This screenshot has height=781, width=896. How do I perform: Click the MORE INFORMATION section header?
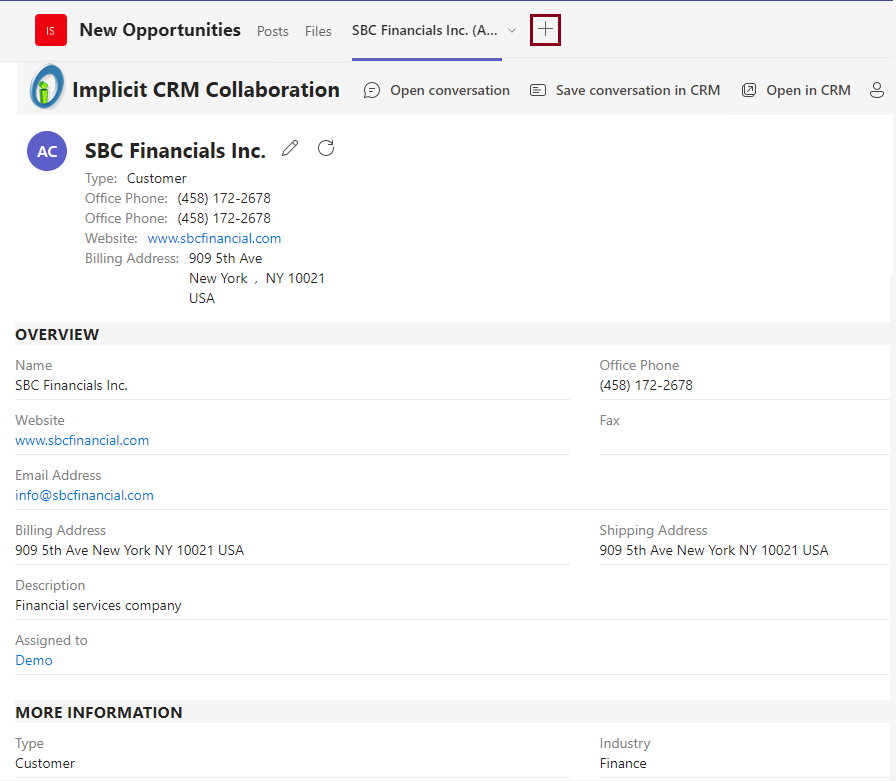click(98, 712)
